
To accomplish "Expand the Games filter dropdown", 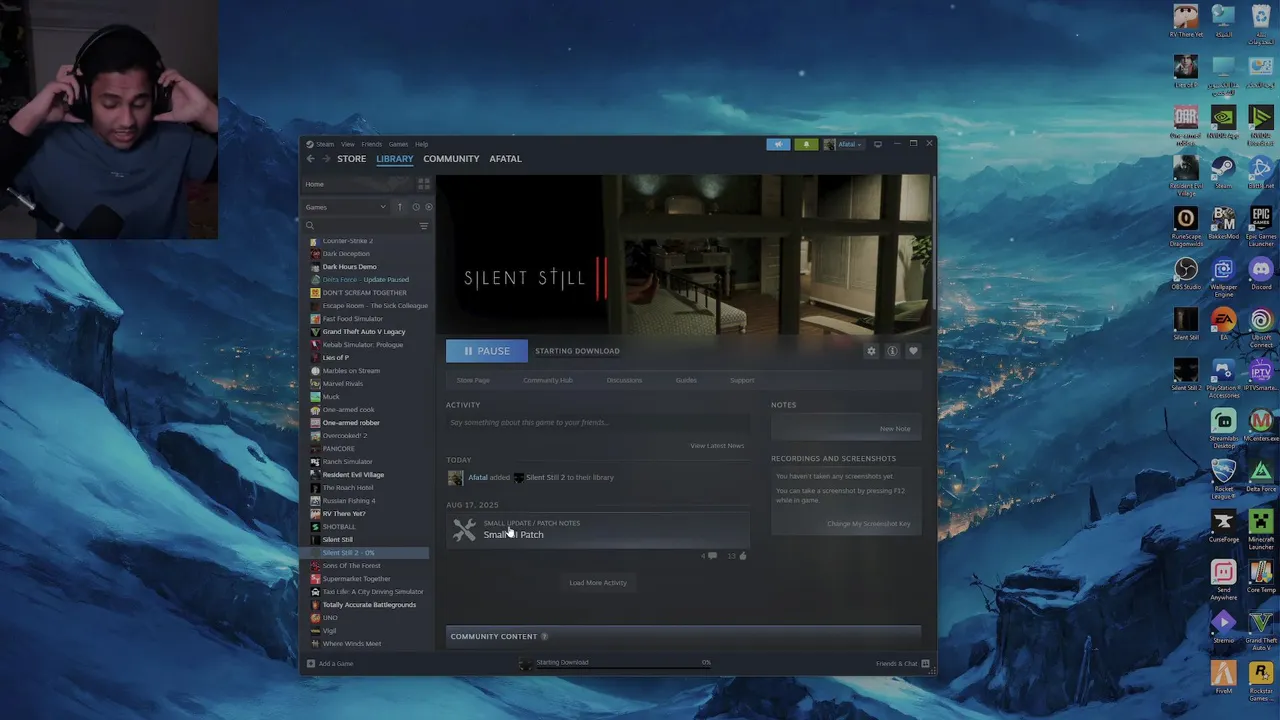I will [x=346, y=207].
